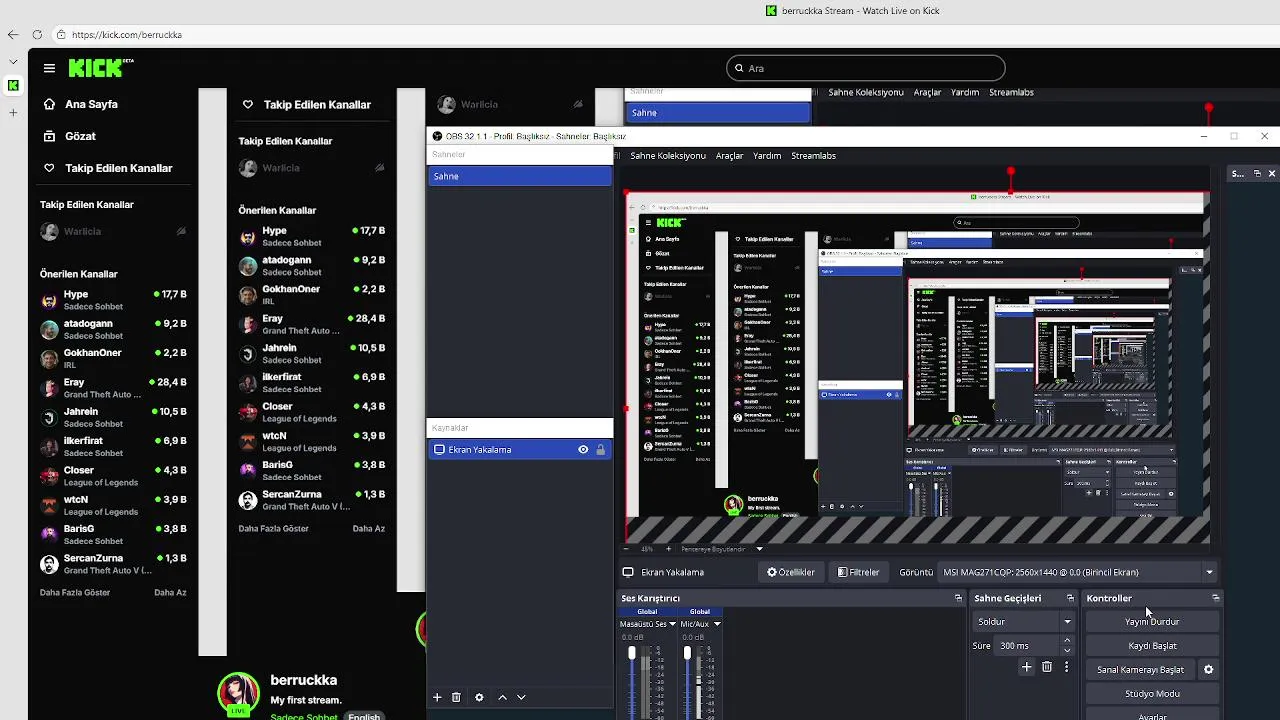Click the 300 ms Süre duration field
The height and width of the screenshot is (720, 1280).
[1027, 646]
